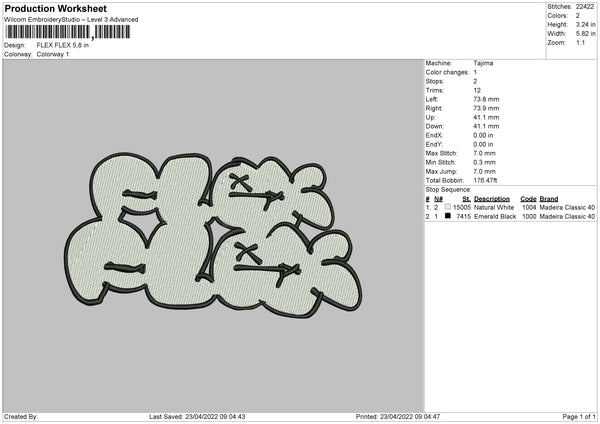The image size is (600, 424).
Task: Click the Colorway 1 value
Action: tap(53, 54)
